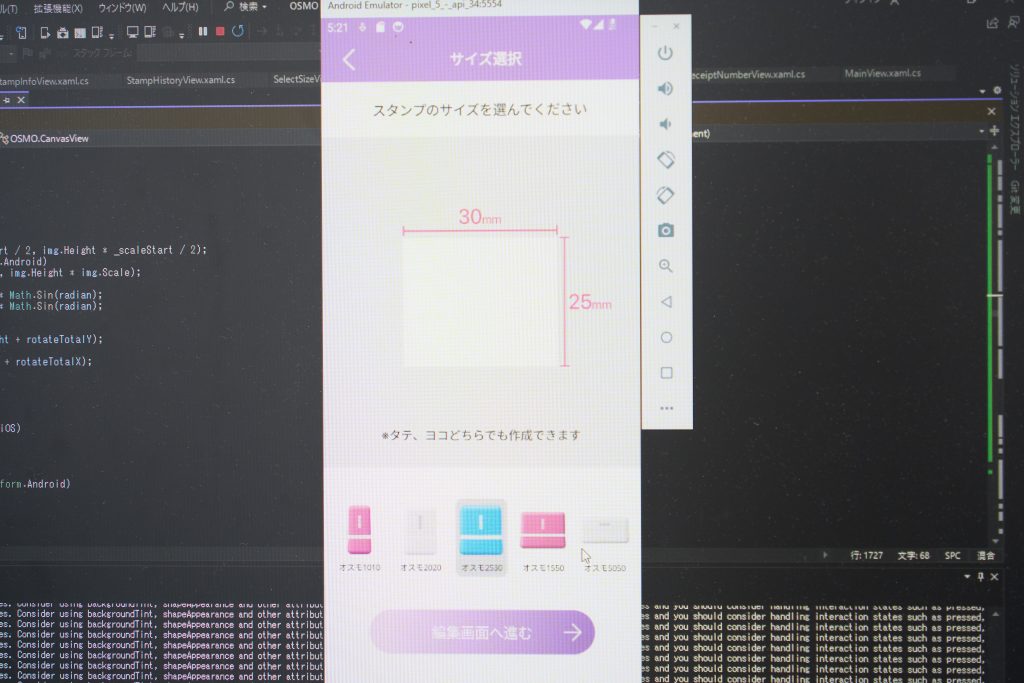Power off the emulator with the power icon
The width and height of the screenshot is (1024, 683).
click(665, 52)
